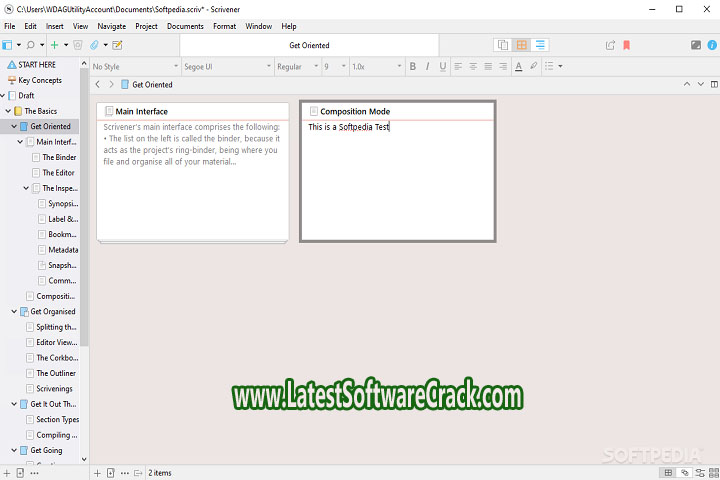This screenshot has height=480, width=720.
Task: Go forward in editor history
Action: click(111, 84)
